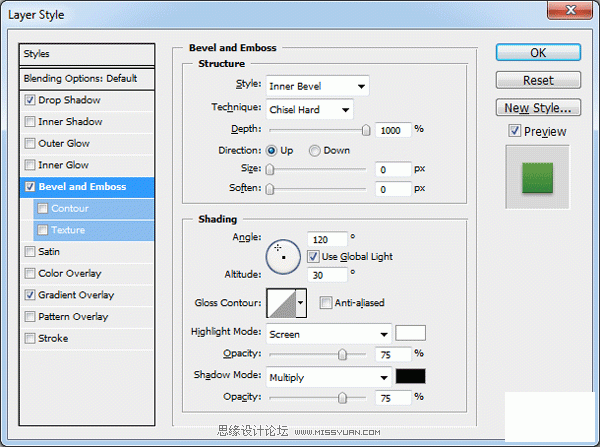The image size is (600, 447).
Task: Click the Depth slider handle
Action: [366, 130]
